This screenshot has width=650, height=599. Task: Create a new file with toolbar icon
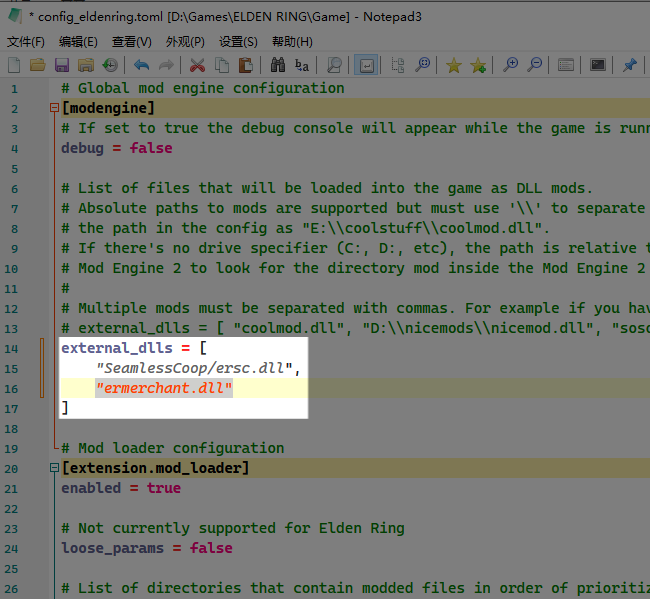click(x=14, y=65)
